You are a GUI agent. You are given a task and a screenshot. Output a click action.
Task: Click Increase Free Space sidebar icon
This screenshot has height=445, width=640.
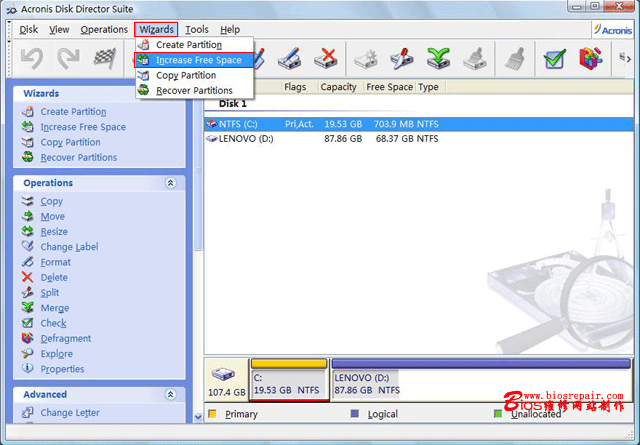coord(28,127)
